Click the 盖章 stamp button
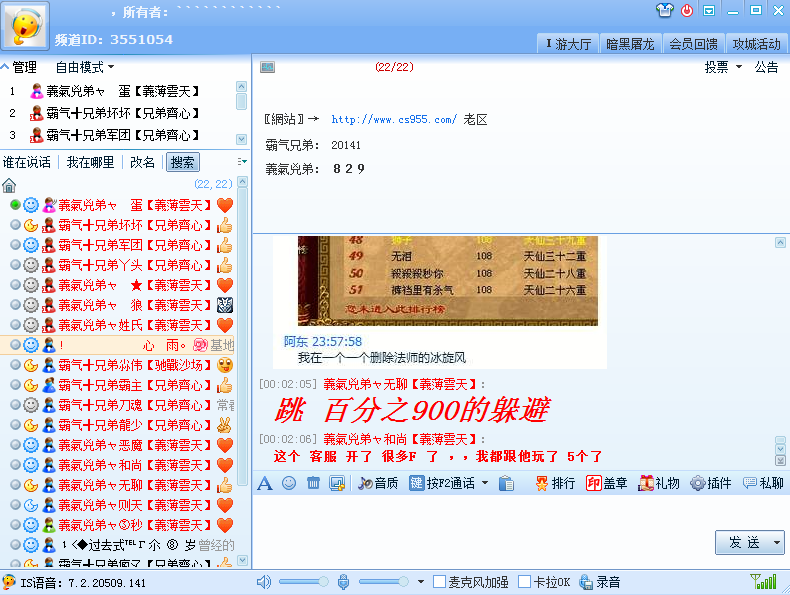This screenshot has height=595, width=790. tap(607, 484)
